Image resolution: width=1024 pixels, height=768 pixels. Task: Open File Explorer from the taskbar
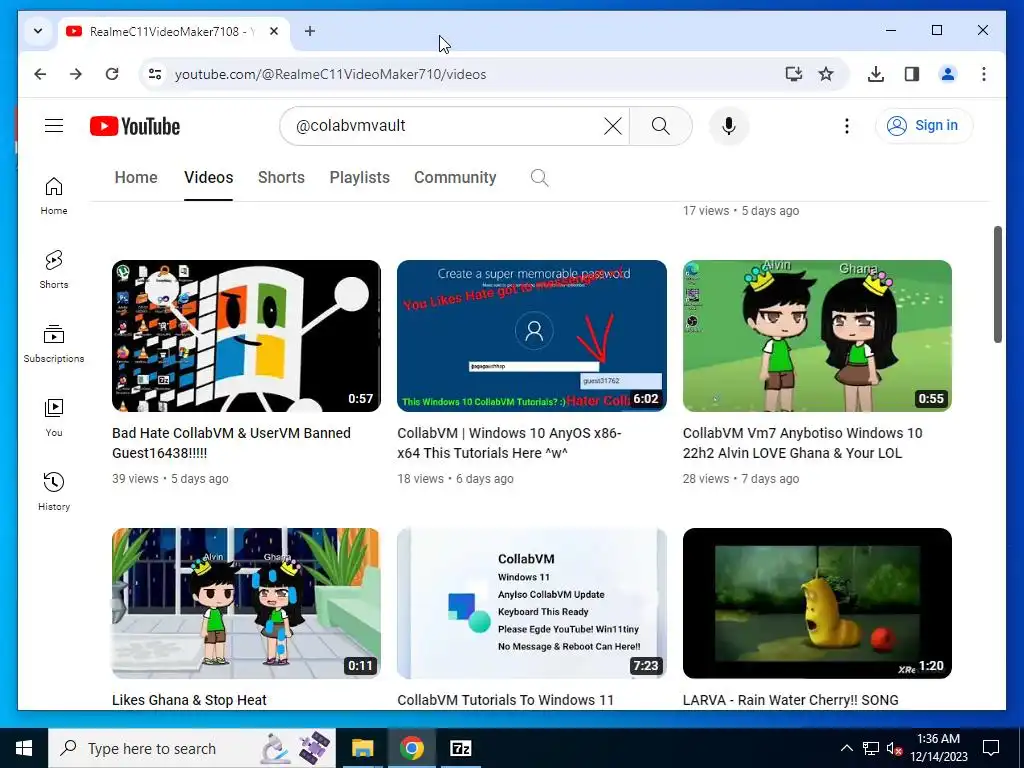tap(362, 748)
